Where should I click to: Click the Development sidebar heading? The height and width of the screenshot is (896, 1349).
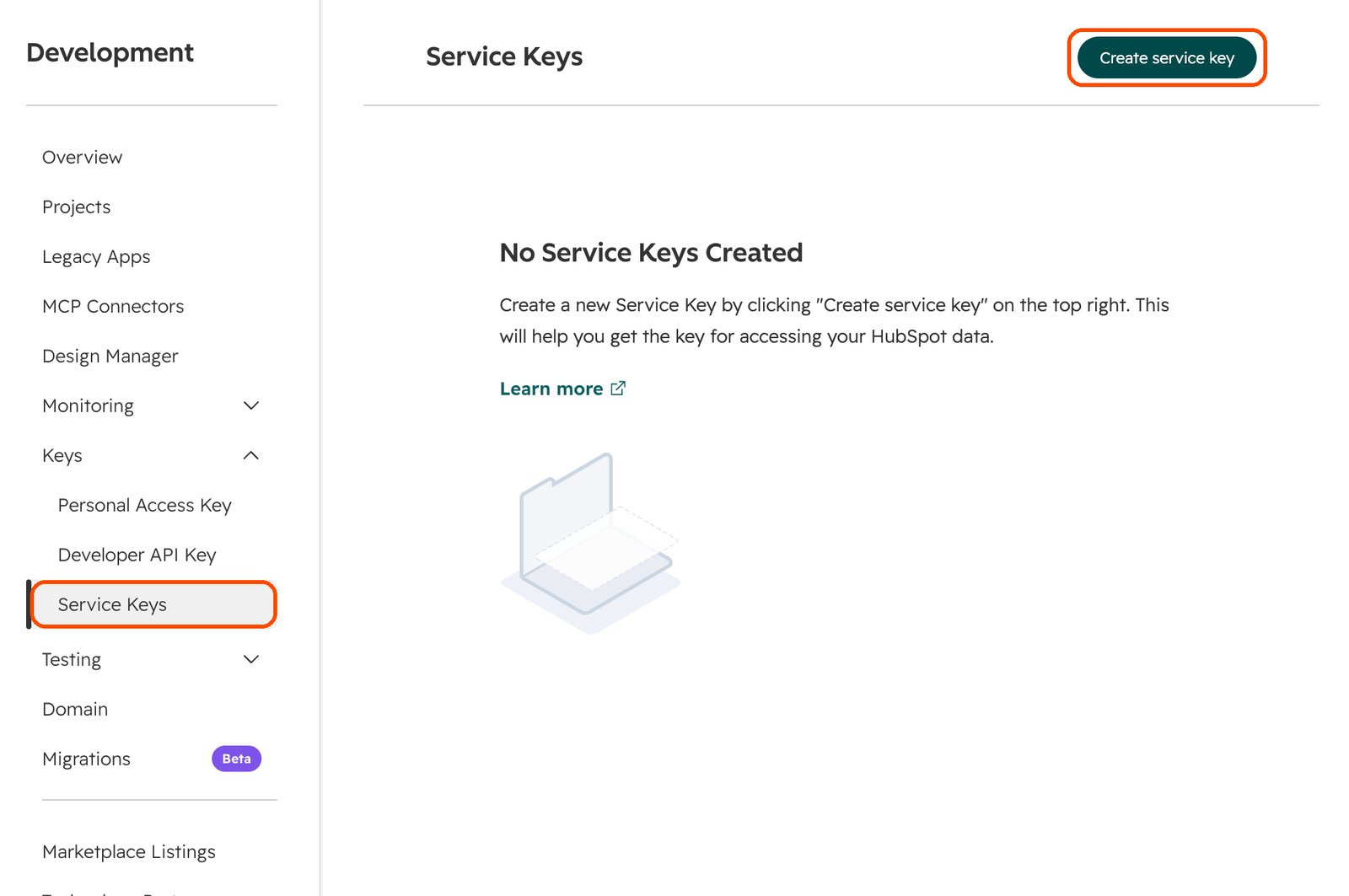coord(110,52)
